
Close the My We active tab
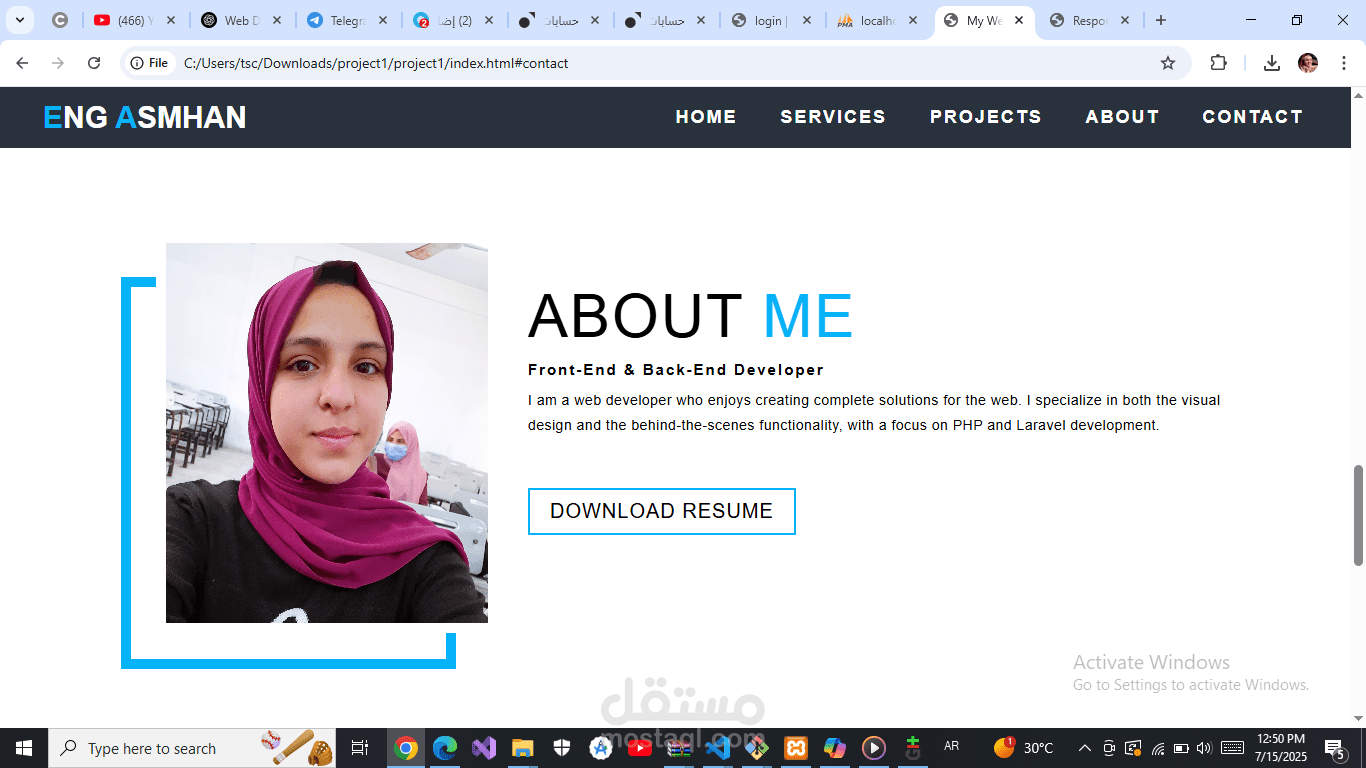click(x=1019, y=20)
